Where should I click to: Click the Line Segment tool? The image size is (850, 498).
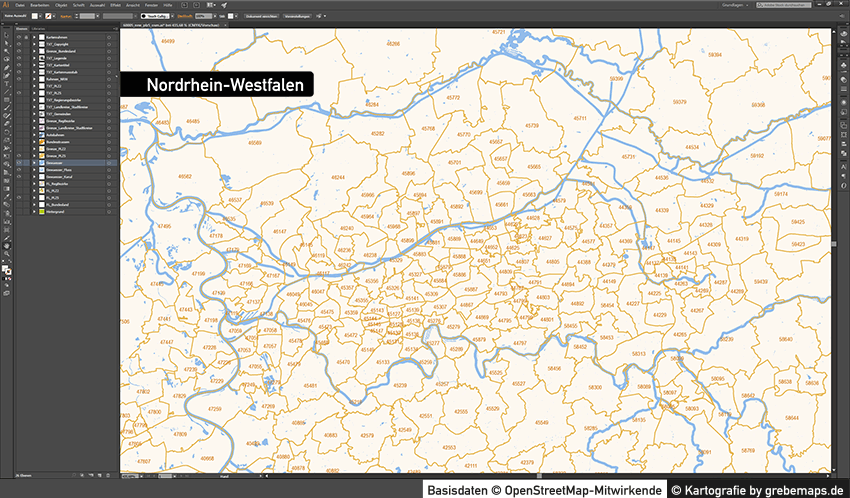point(6,90)
